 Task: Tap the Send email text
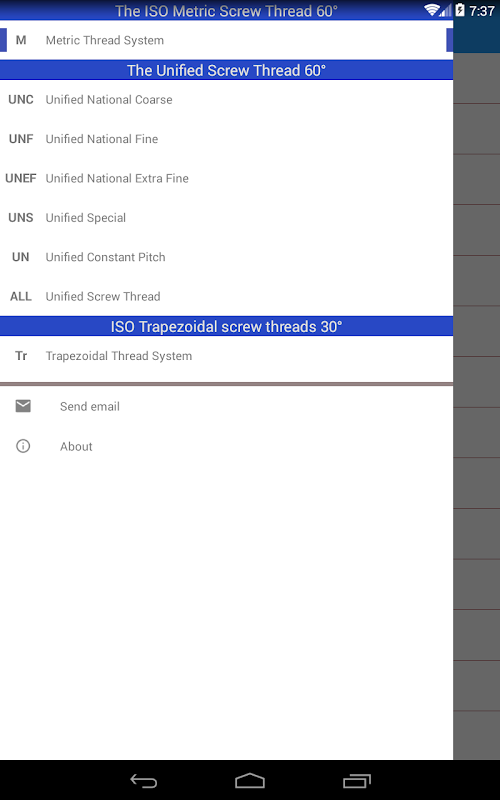coord(90,407)
